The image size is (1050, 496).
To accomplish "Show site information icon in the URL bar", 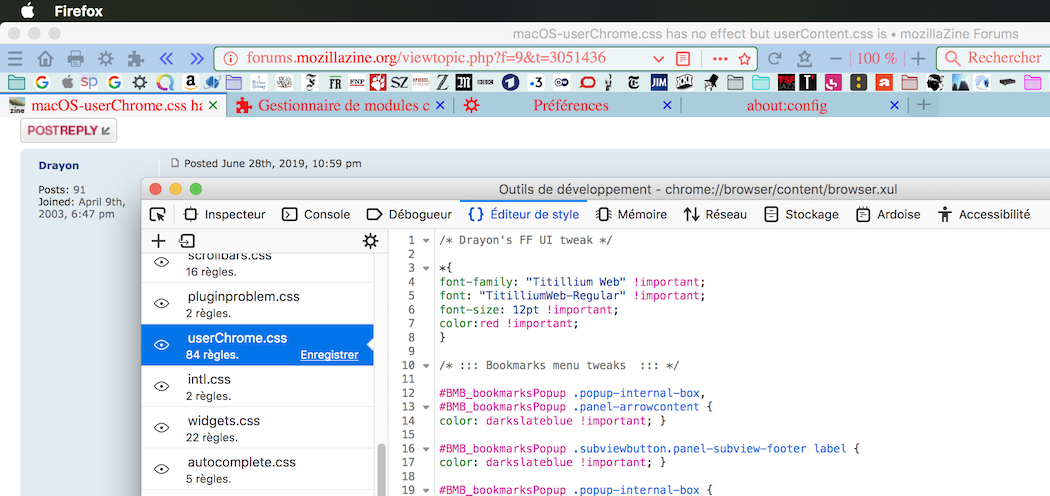I will [x=230, y=58].
